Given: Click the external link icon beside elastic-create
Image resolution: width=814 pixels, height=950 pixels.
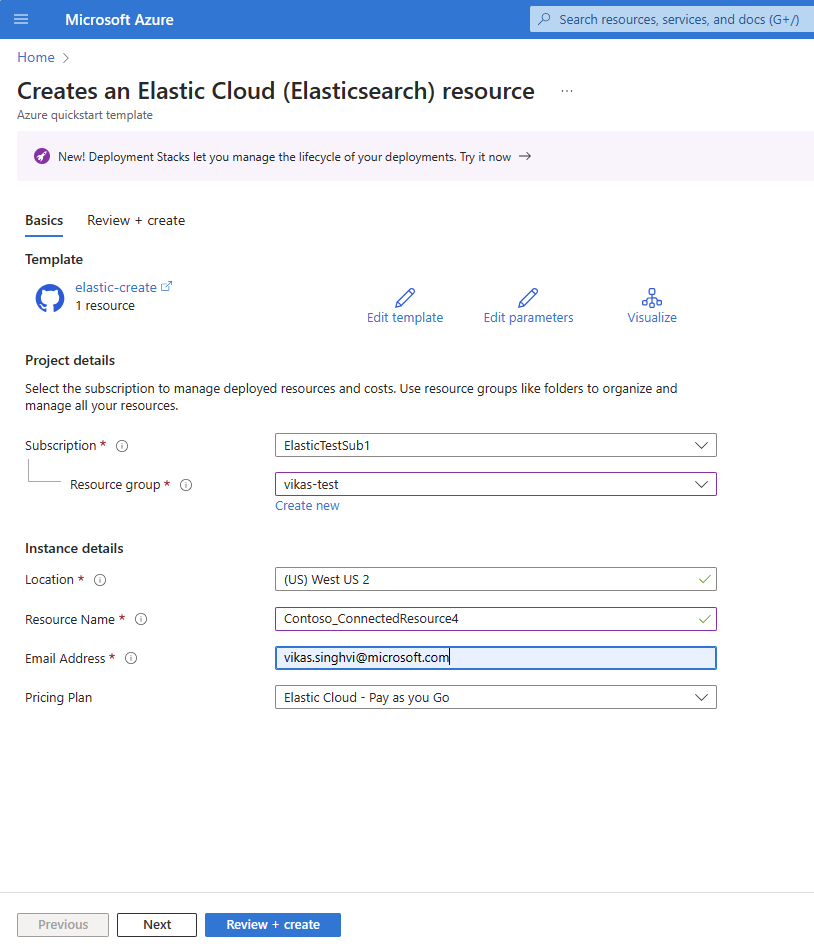Looking at the screenshot, I should [x=166, y=287].
